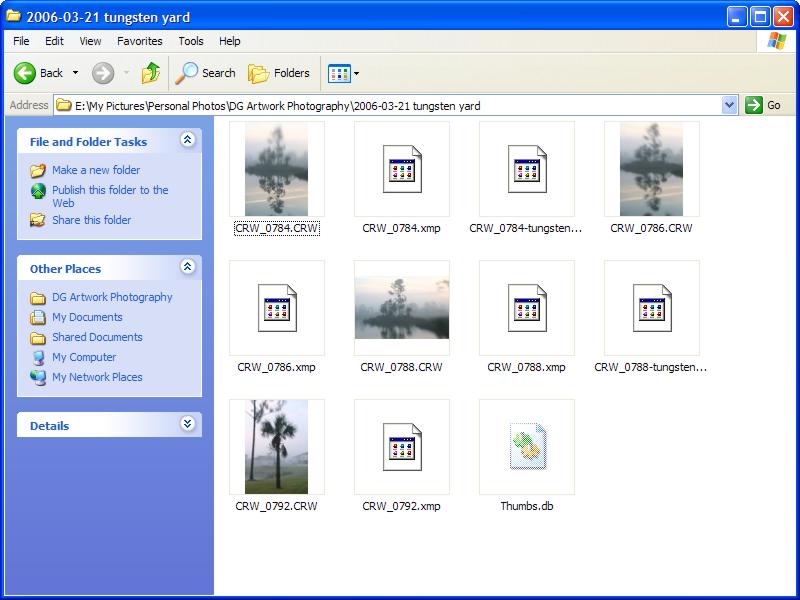Select the CRW_0792.CRW palm tree thumbnail
Image resolution: width=800 pixels, height=600 pixels.
tap(276, 447)
